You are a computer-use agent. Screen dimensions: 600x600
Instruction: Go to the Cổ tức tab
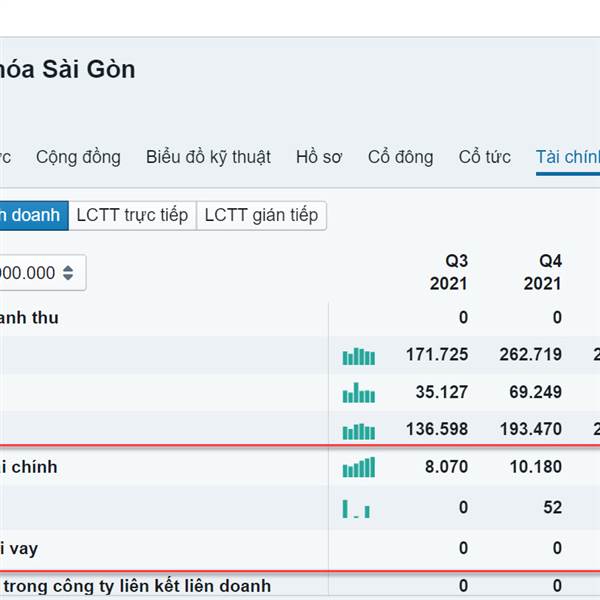(x=485, y=157)
